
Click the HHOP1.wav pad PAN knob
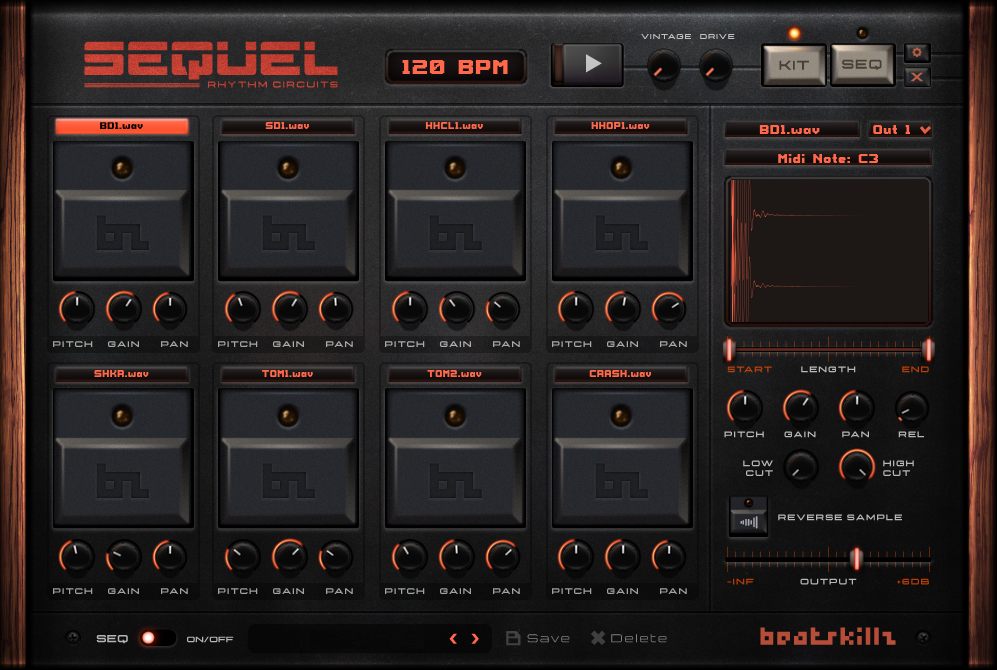[x=669, y=309]
